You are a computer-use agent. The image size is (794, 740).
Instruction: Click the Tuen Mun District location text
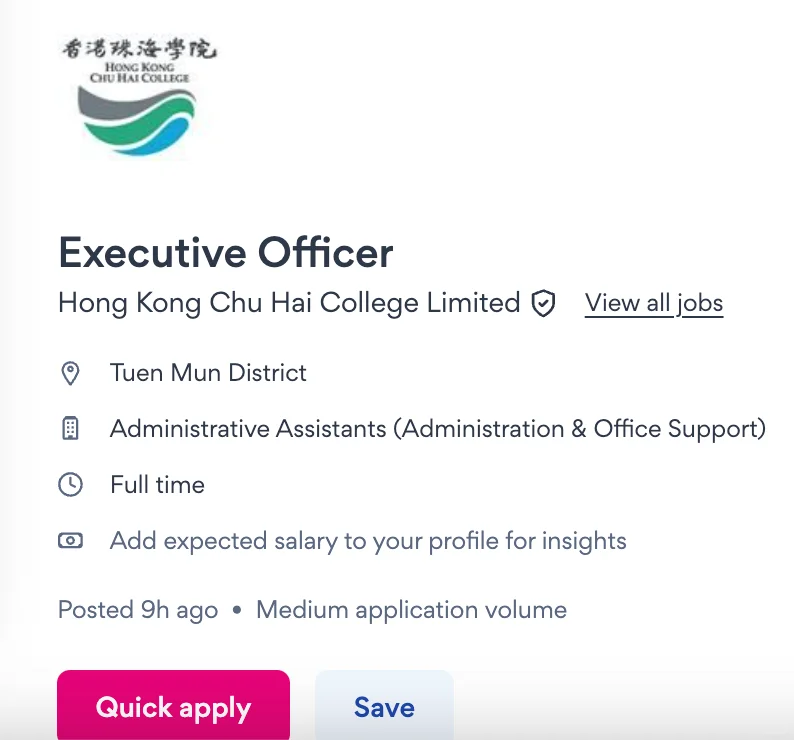[x=208, y=373]
